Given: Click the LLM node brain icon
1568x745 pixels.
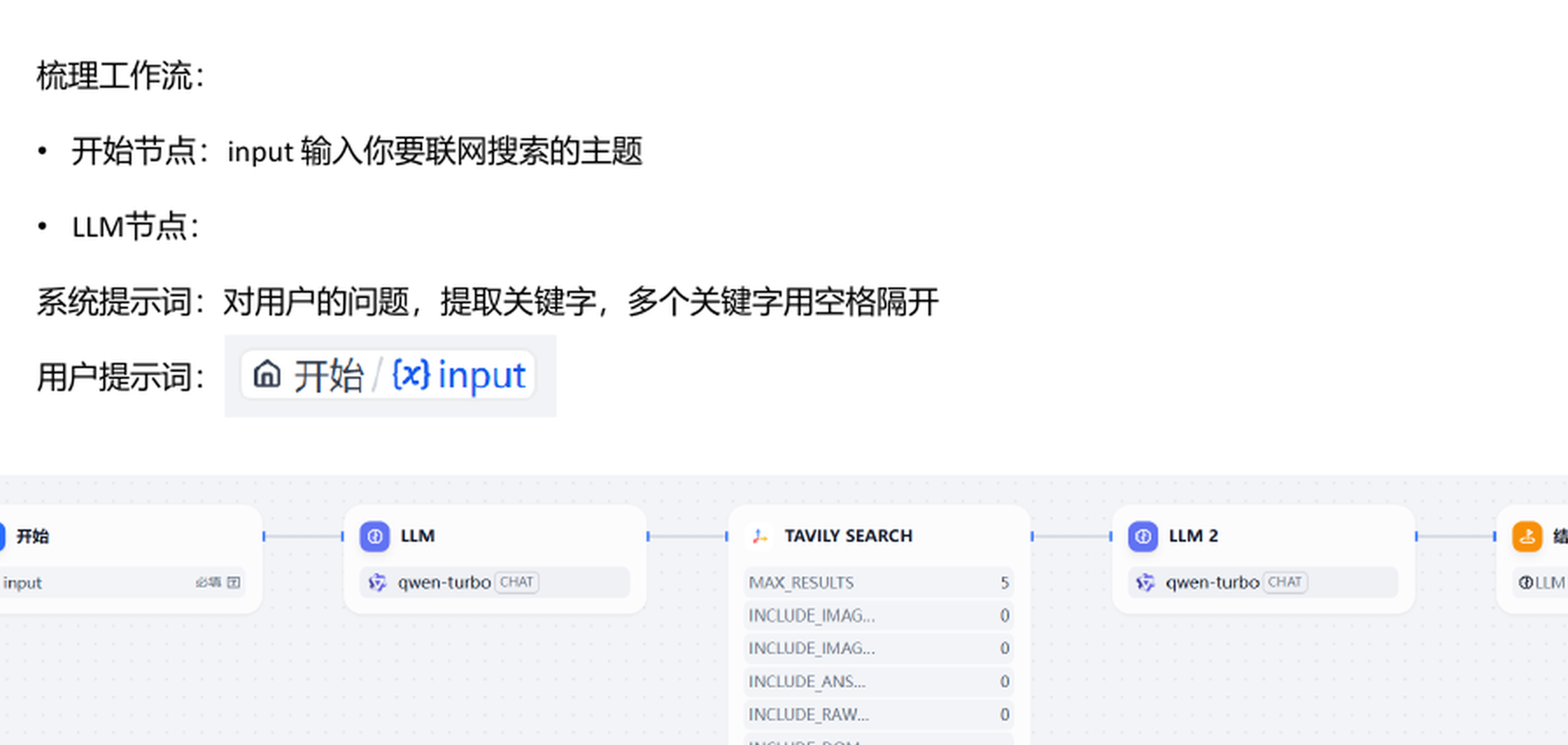Looking at the screenshot, I should 375,536.
